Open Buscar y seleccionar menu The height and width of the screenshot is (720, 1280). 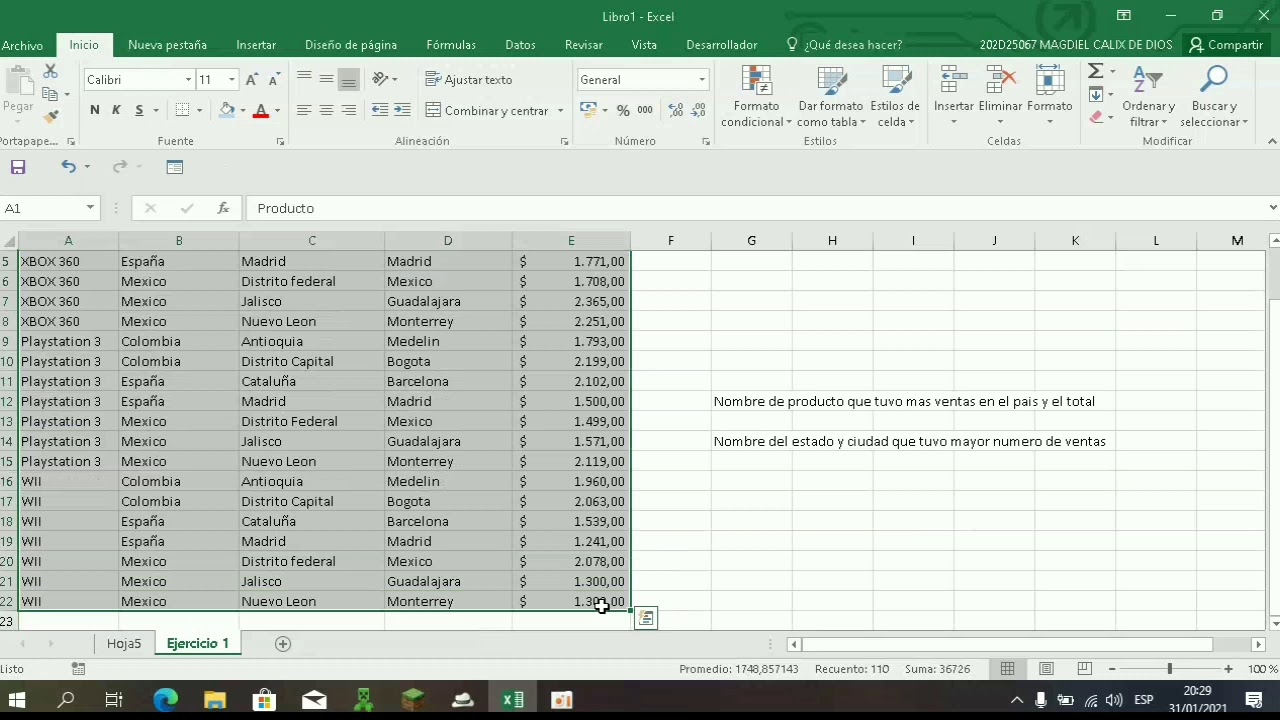[x=1214, y=97]
